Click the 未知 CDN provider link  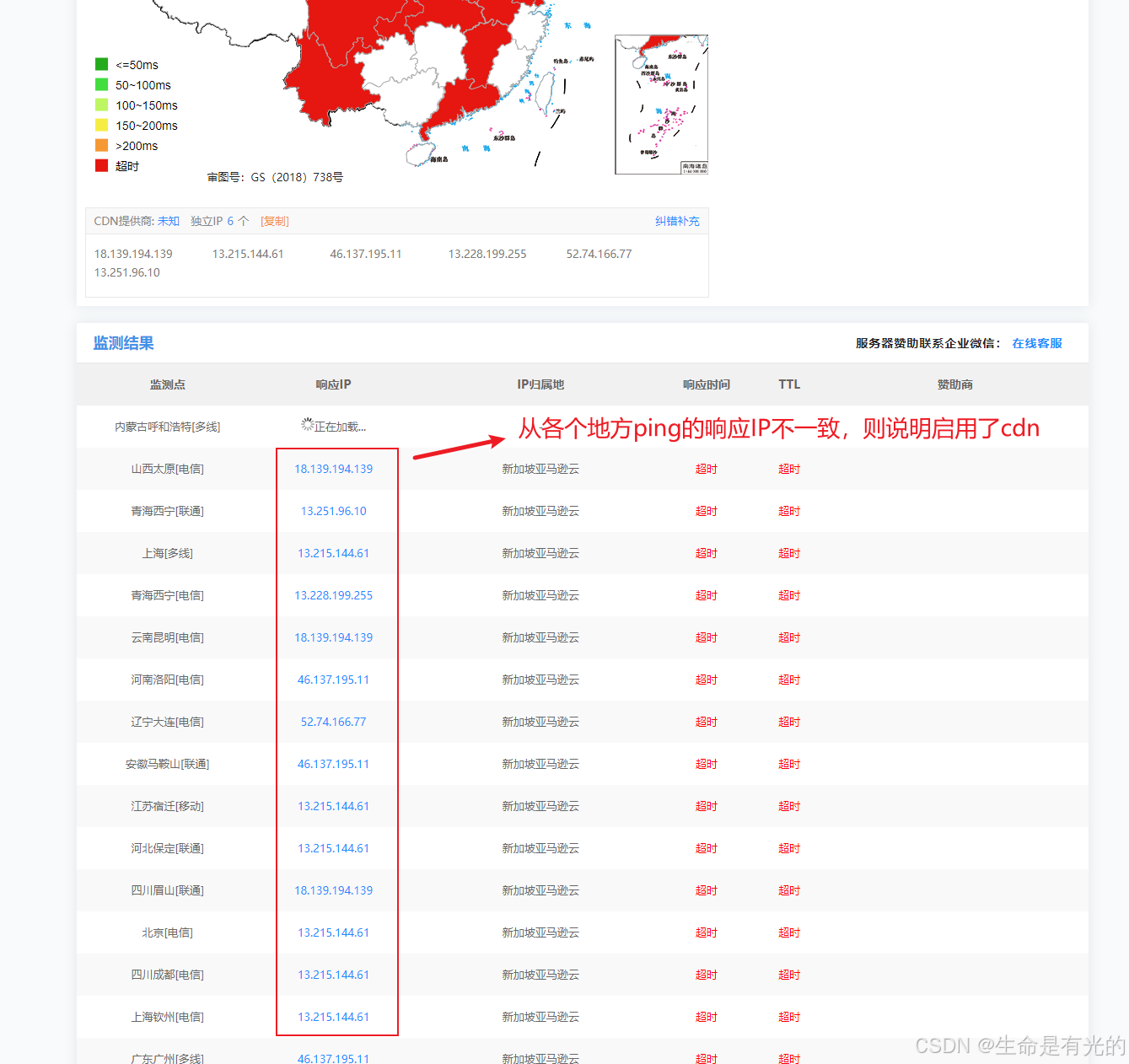click(x=168, y=220)
